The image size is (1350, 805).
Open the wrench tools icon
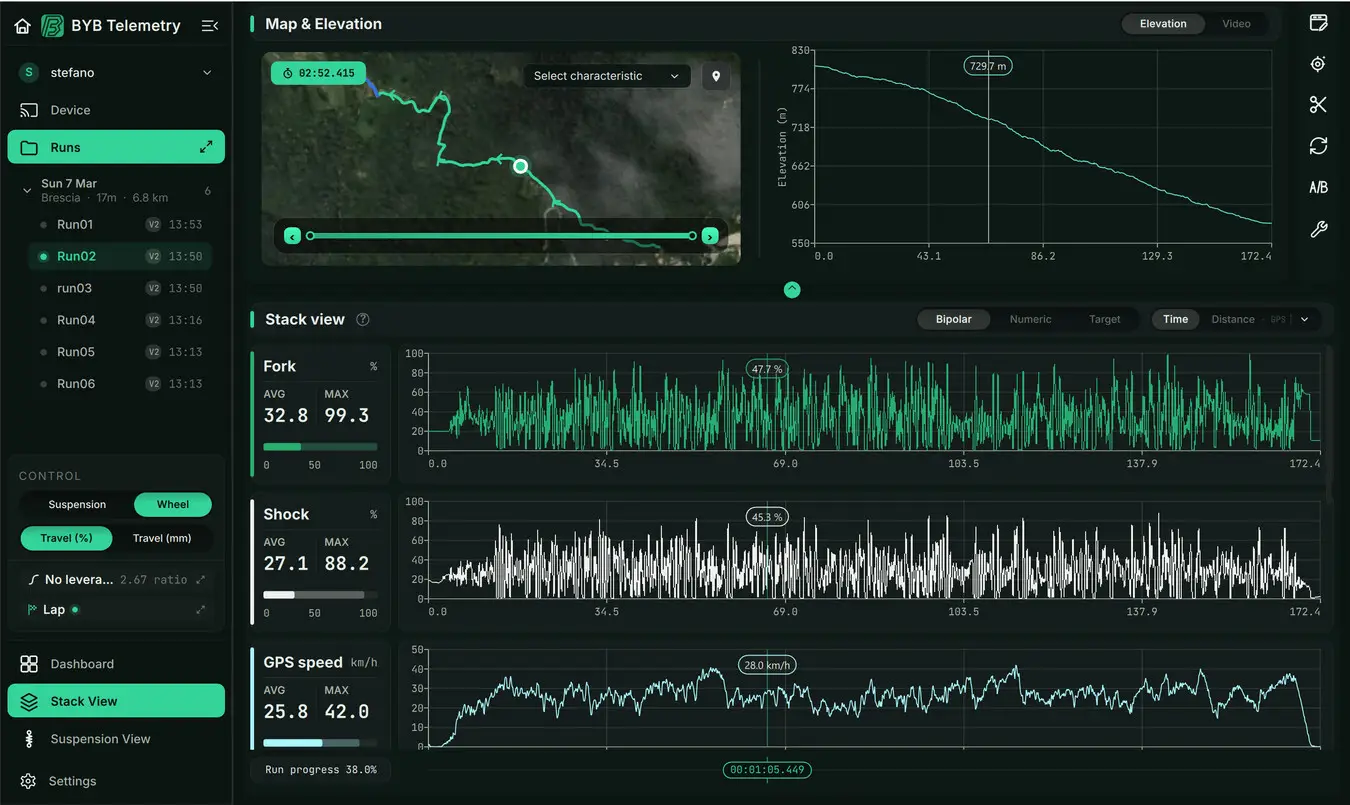click(1318, 230)
